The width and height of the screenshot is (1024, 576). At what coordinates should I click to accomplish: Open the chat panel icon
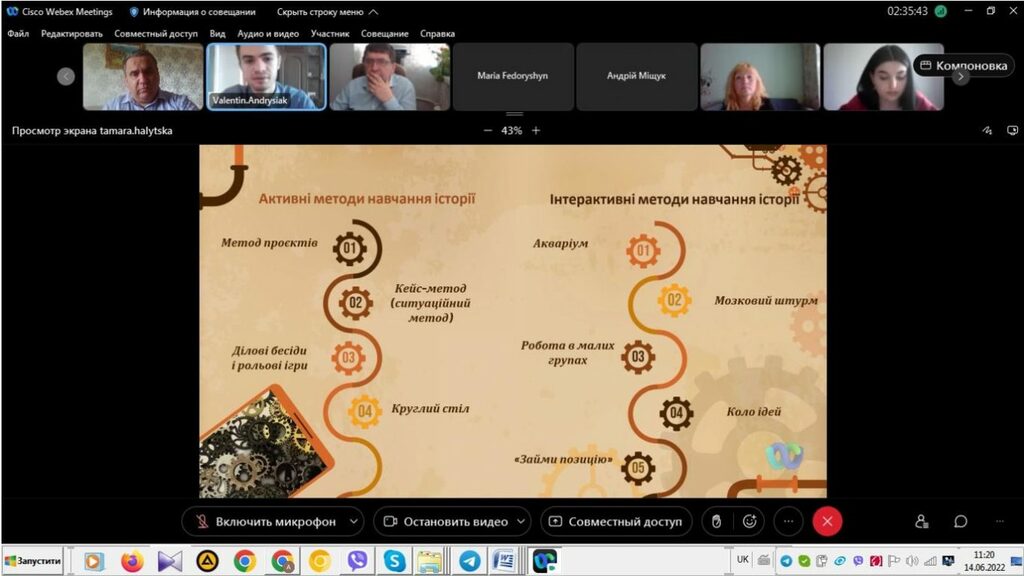tap(960, 521)
